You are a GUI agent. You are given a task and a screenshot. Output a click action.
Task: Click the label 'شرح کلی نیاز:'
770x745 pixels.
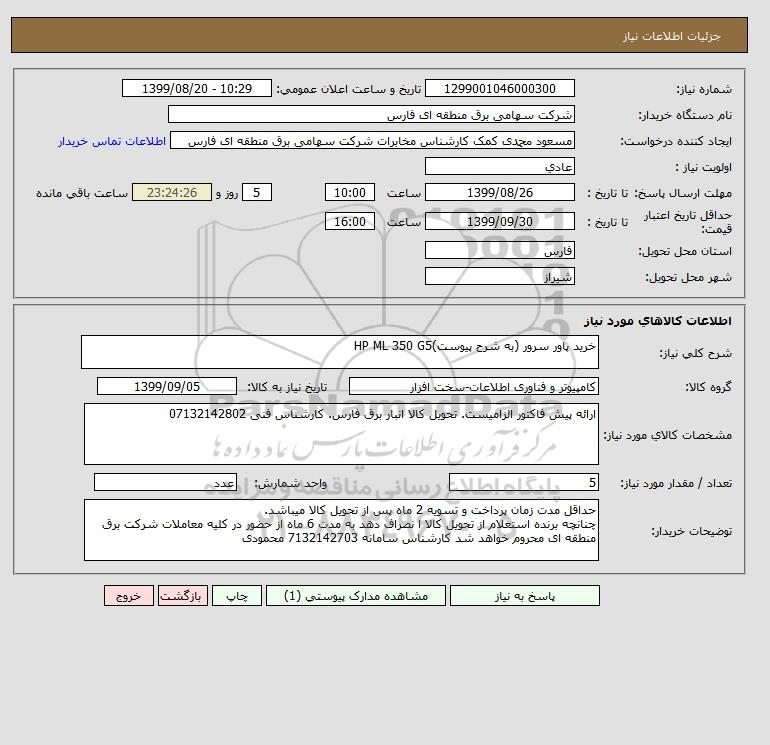tap(695, 353)
